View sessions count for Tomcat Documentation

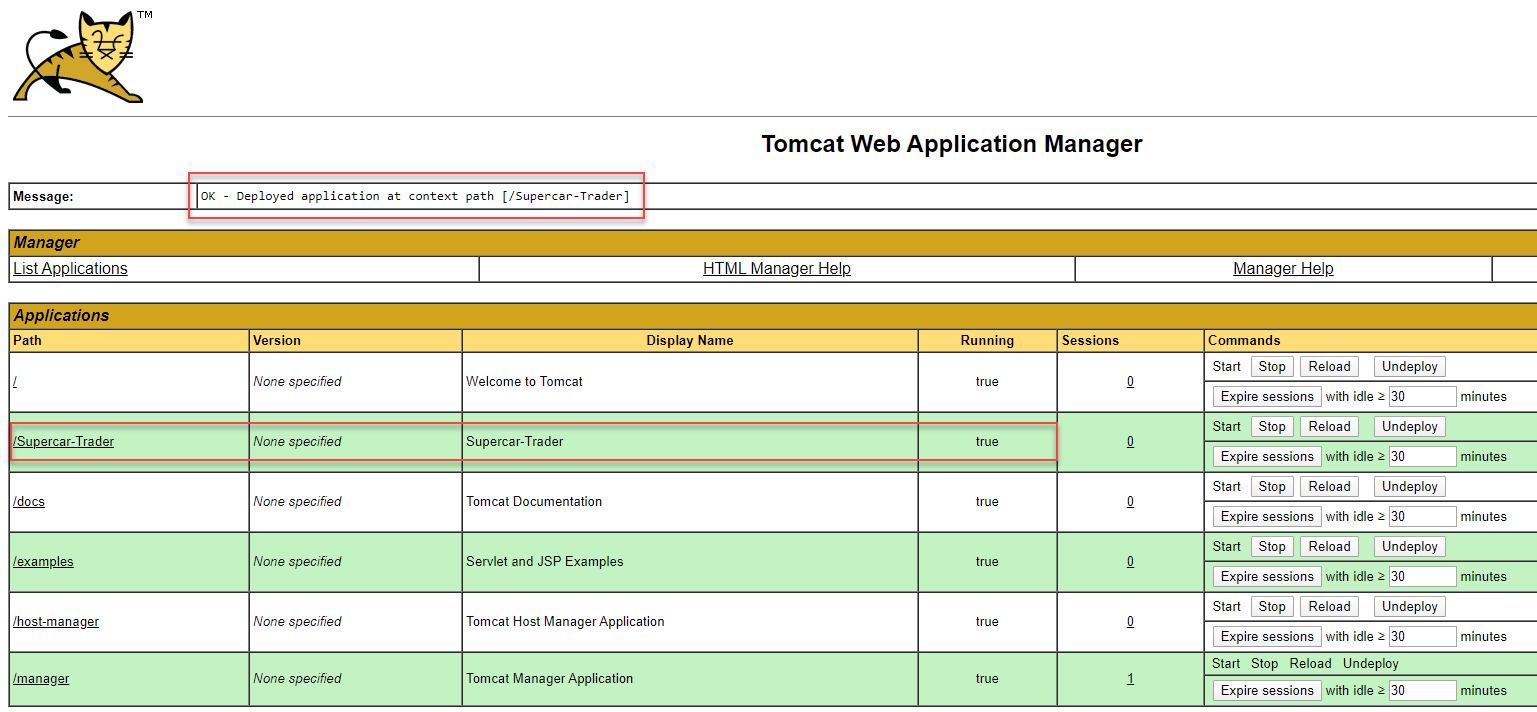pos(1130,501)
